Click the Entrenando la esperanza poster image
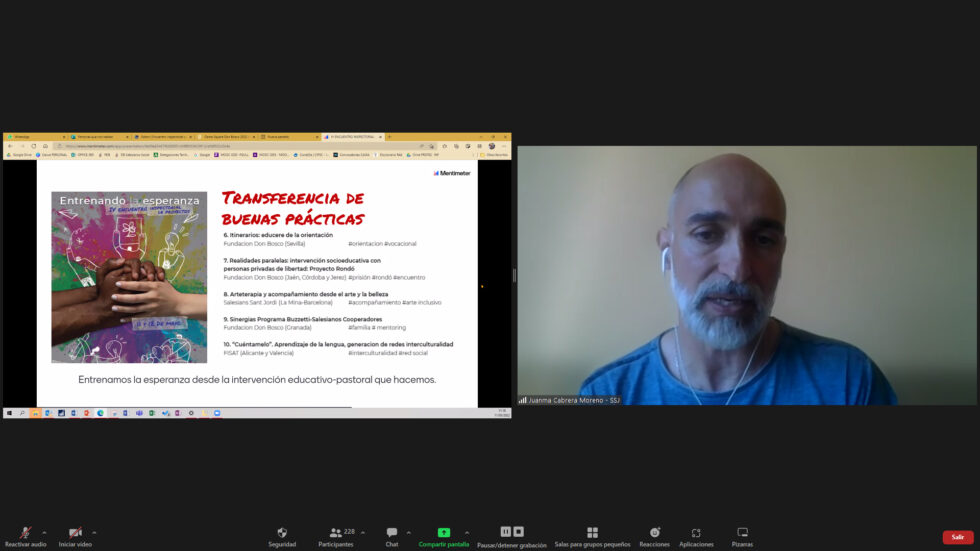980x551 pixels. pyautogui.click(x=129, y=277)
